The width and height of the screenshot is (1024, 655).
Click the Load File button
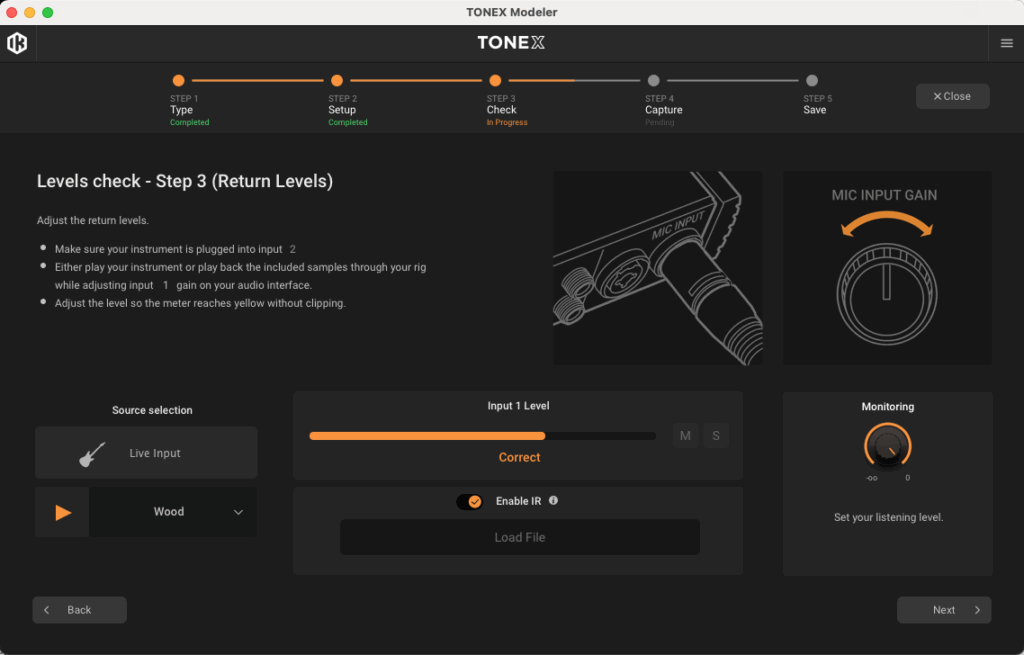coord(519,537)
